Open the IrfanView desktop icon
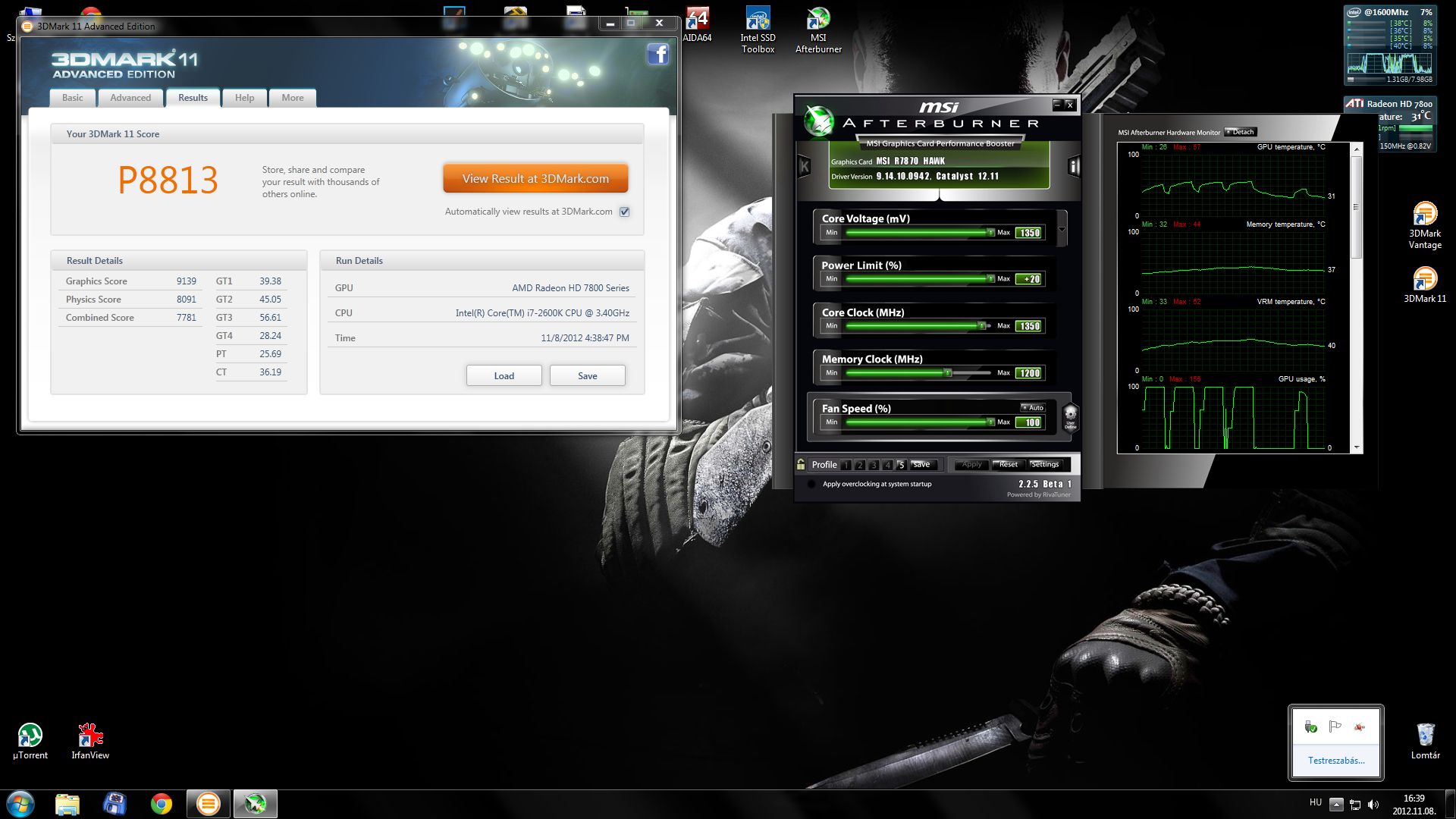Viewport: 1456px width, 819px height. tap(90, 741)
